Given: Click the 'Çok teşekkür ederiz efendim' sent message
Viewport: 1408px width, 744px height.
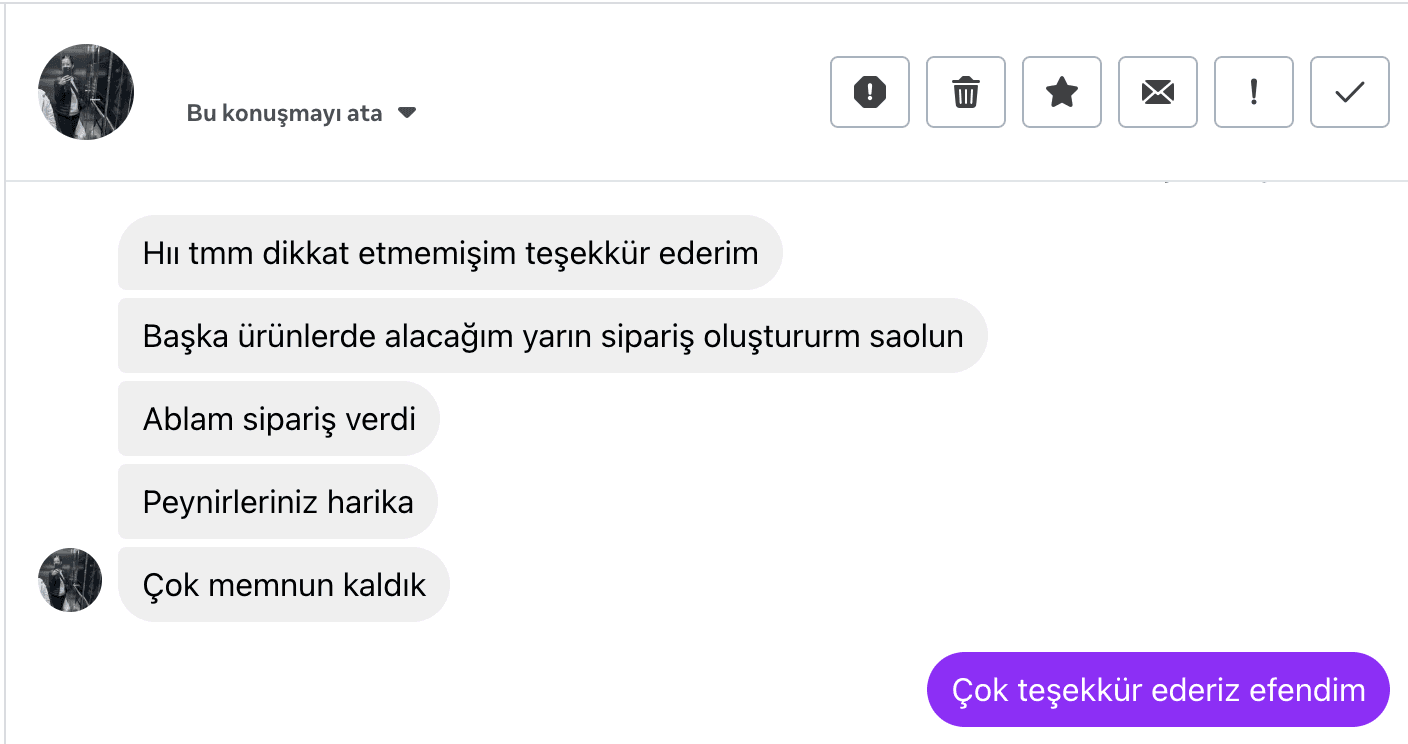Looking at the screenshot, I should pos(1157,689).
